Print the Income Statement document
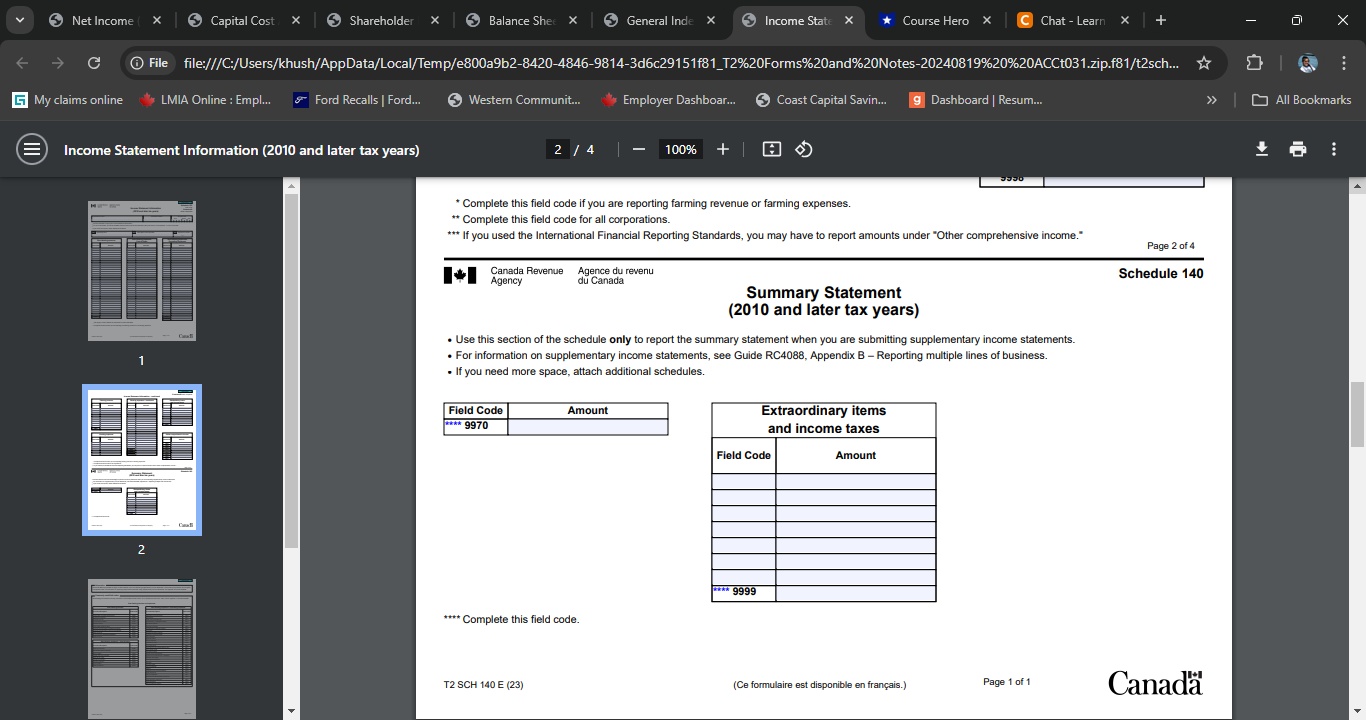 click(x=1298, y=147)
